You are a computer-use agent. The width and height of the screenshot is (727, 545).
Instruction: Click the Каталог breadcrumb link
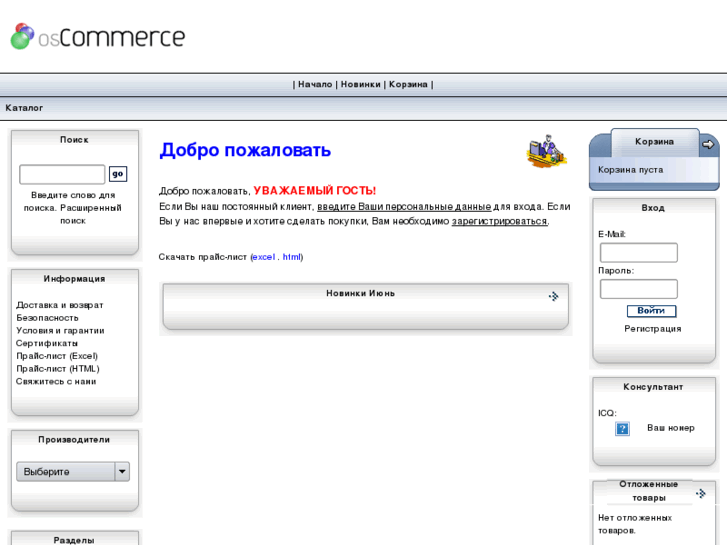pyautogui.click(x=24, y=108)
